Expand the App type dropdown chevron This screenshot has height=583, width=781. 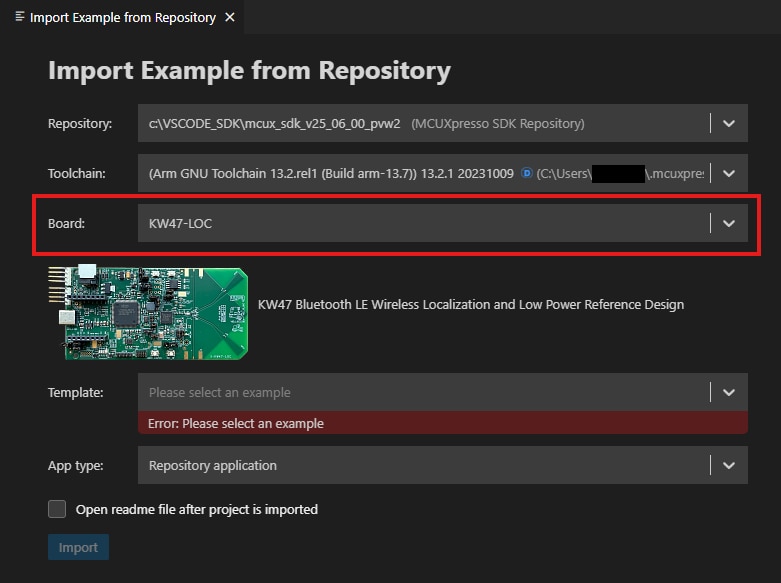pos(729,465)
